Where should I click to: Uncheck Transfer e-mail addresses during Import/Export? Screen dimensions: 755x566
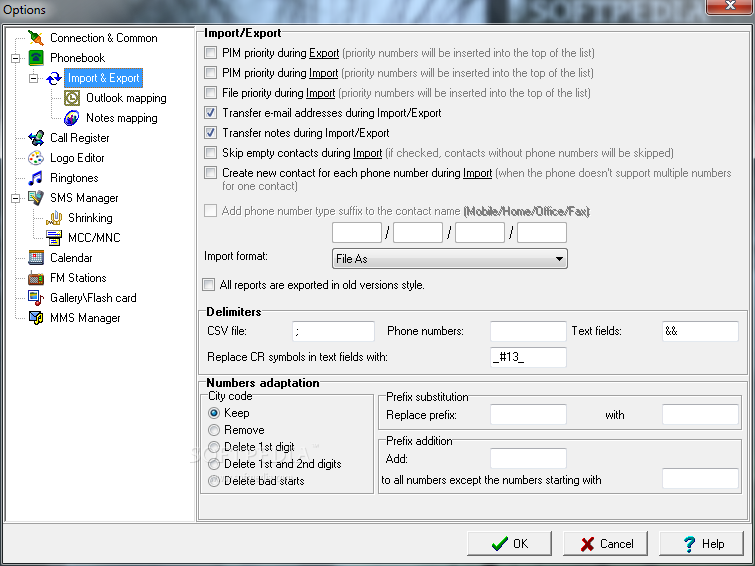tap(210, 113)
